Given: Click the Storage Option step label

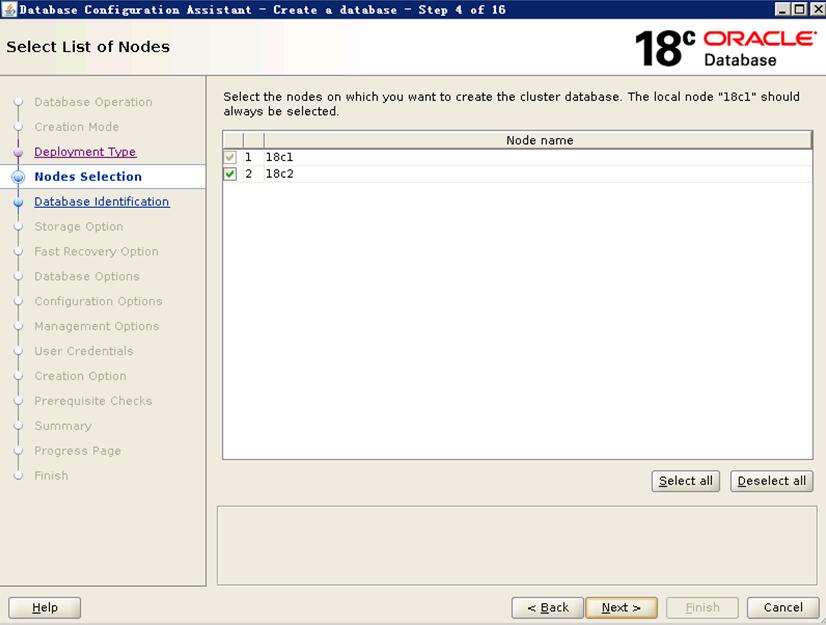Looking at the screenshot, I should point(78,227).
